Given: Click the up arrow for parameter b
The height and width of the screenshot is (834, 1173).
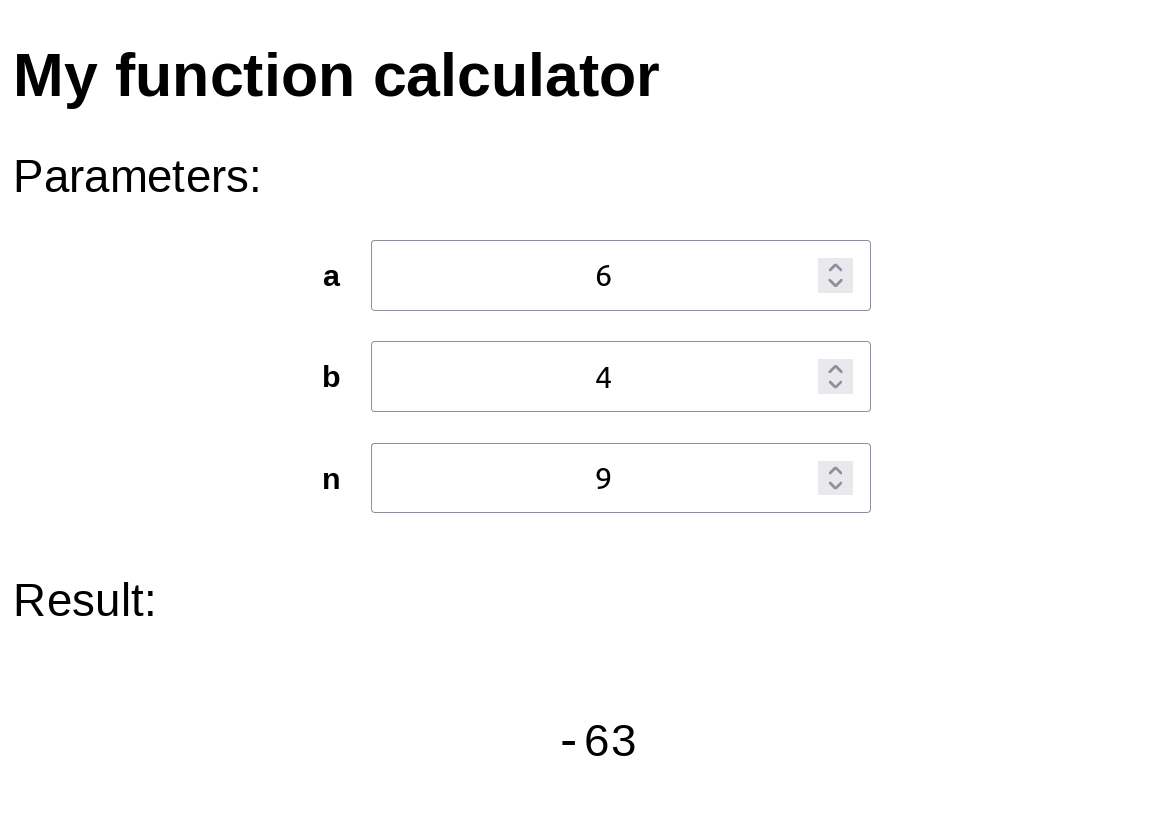Looking at the screenshot, I should click(x=835, y=369).
